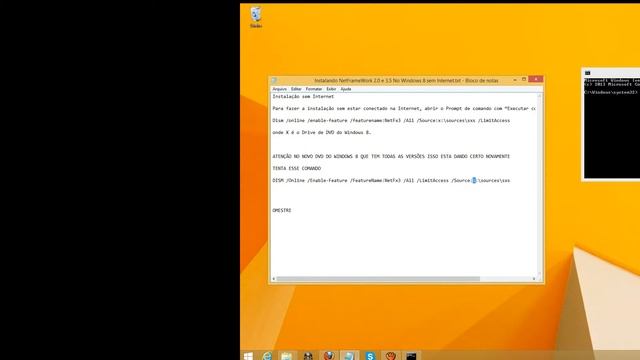Viewport: 640px width, 360px height.
Task: Click the vertical scrollbar up arrow in Notepad
Action: pyautogui.click(x=540, y=96)
